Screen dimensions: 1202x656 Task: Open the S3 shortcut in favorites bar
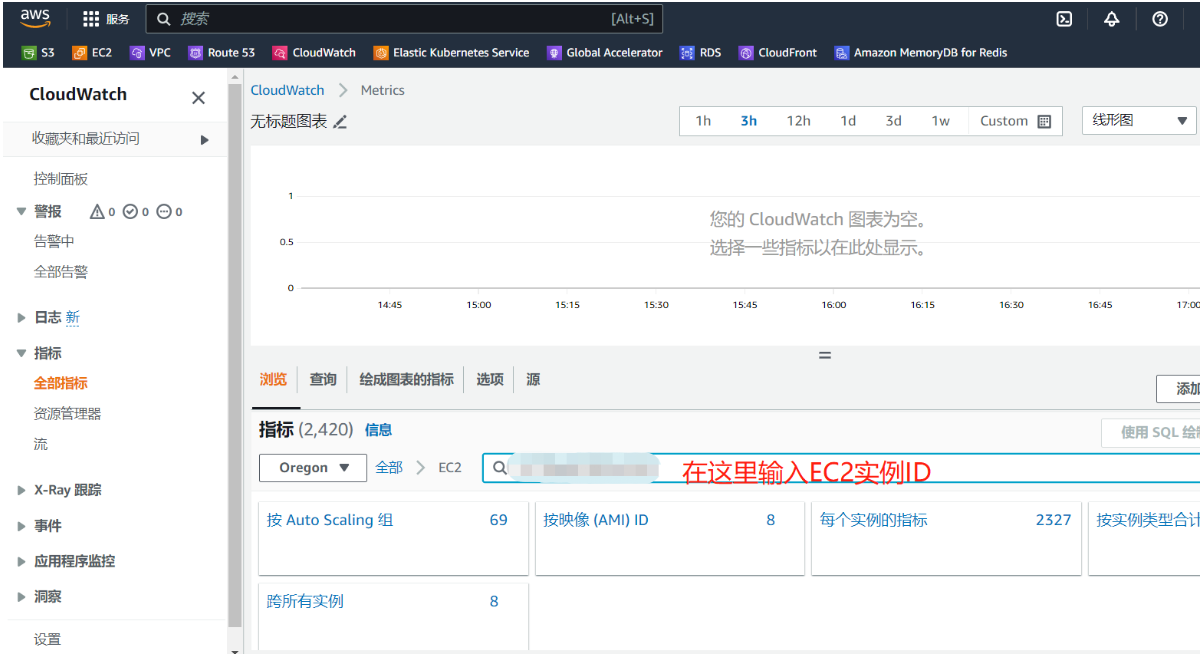click(39, 53)
